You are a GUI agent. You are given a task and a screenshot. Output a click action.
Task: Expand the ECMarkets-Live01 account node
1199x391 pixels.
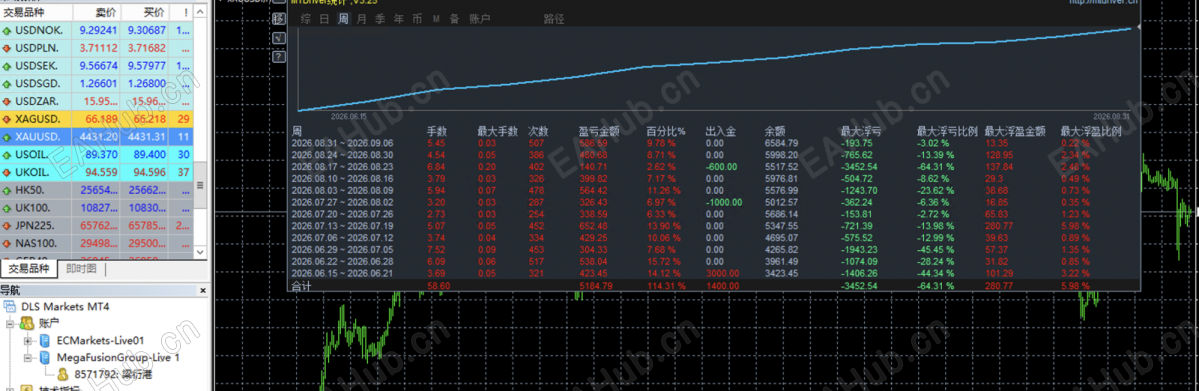(x=28, y=340)
